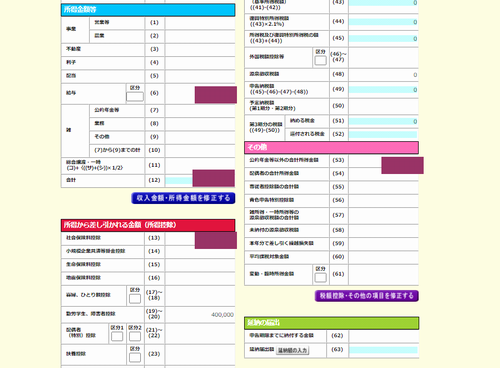Click the 公的年金等以外の合計所得金額 label in row (53)
The height and width of the screenshot is (368, 500).
tap(284, 160)
